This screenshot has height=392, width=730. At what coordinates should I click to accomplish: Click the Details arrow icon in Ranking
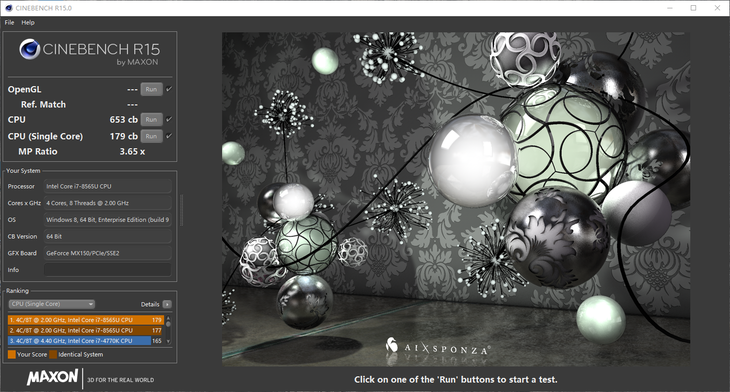pyautogui.click(x=167, y=304)
